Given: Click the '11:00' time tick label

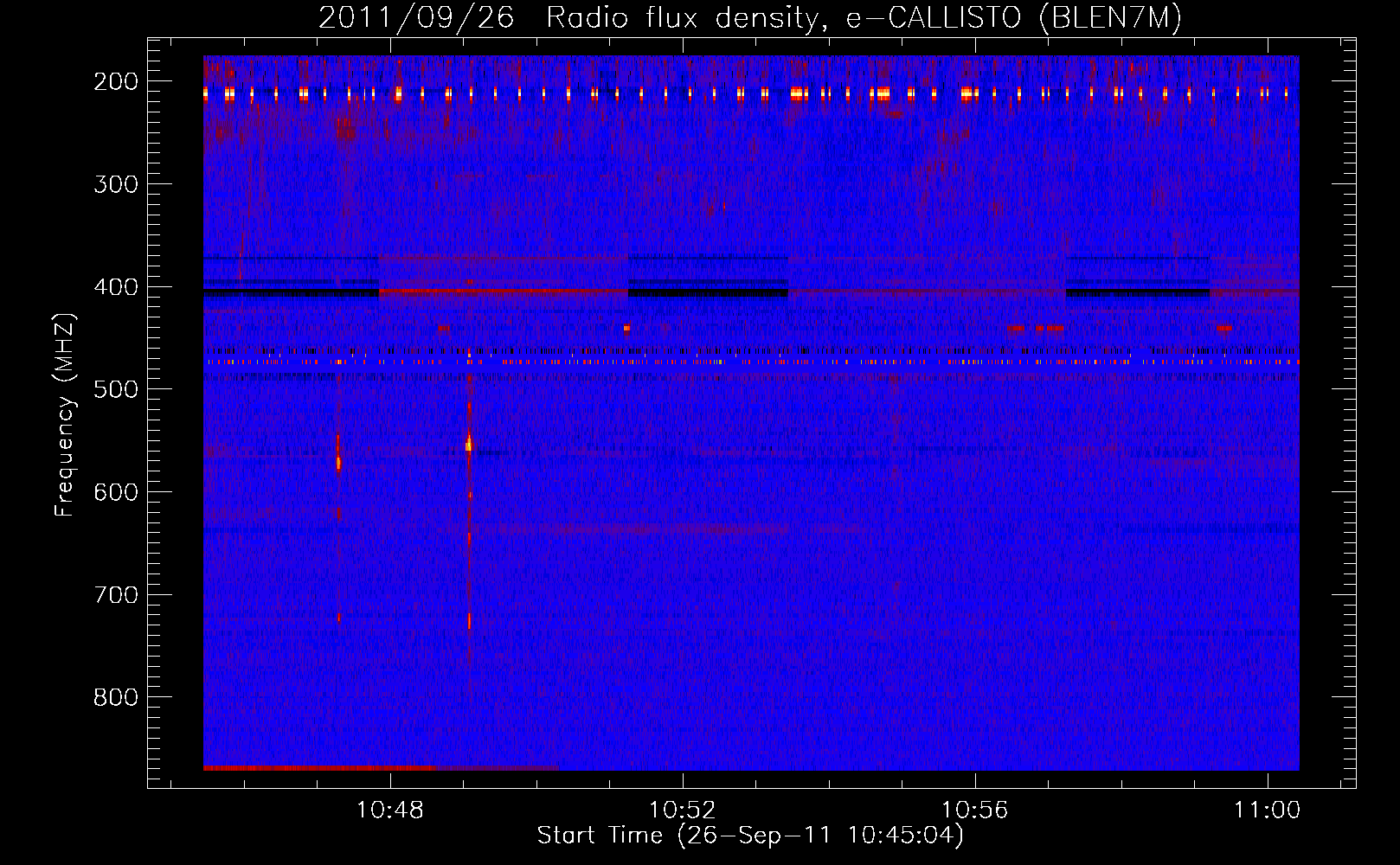Looking at the screenshot, I should pos(1268,810).
